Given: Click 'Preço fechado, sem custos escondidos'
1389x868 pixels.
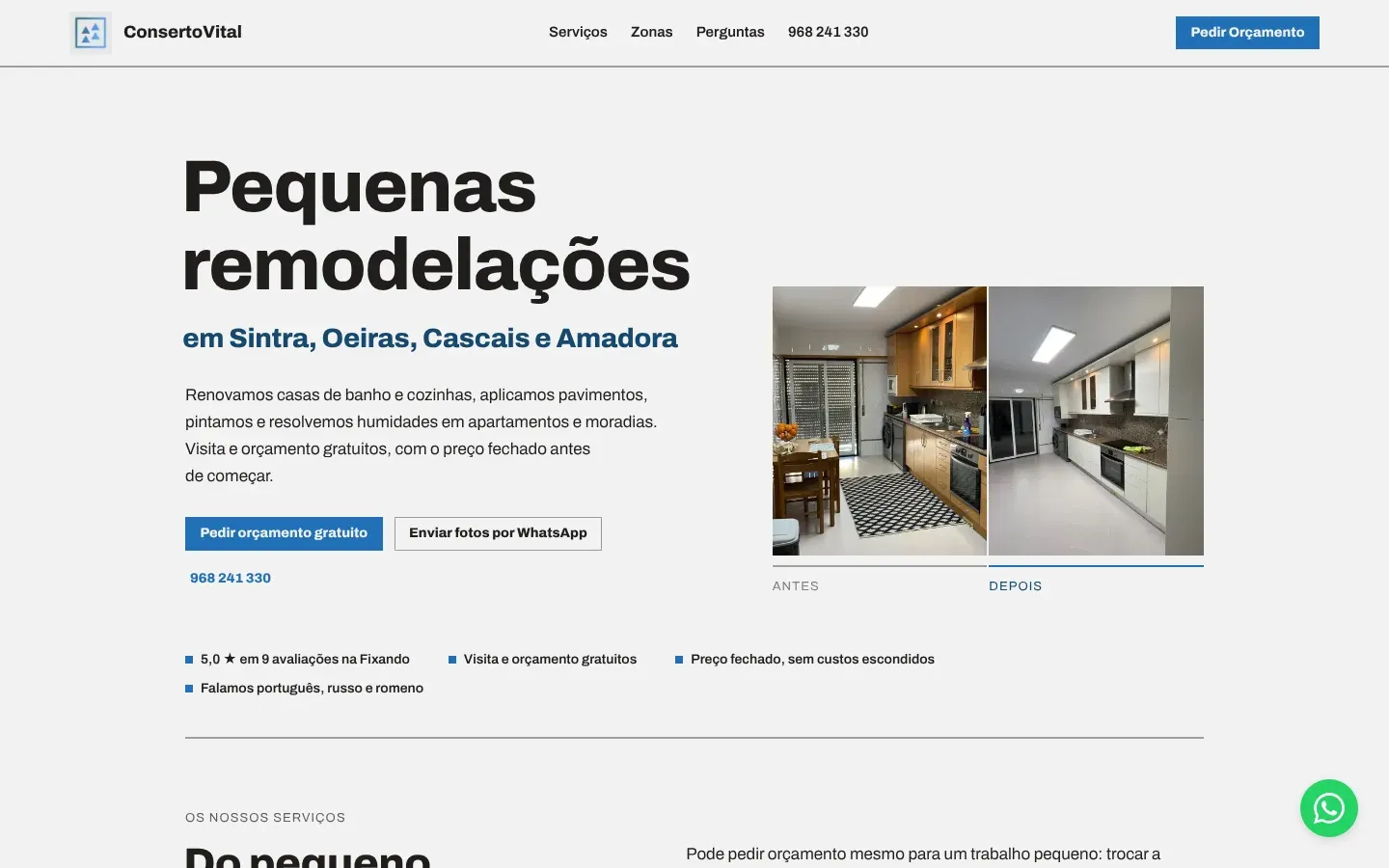Looking at the screenshot, I should click(x=812, y=660).
